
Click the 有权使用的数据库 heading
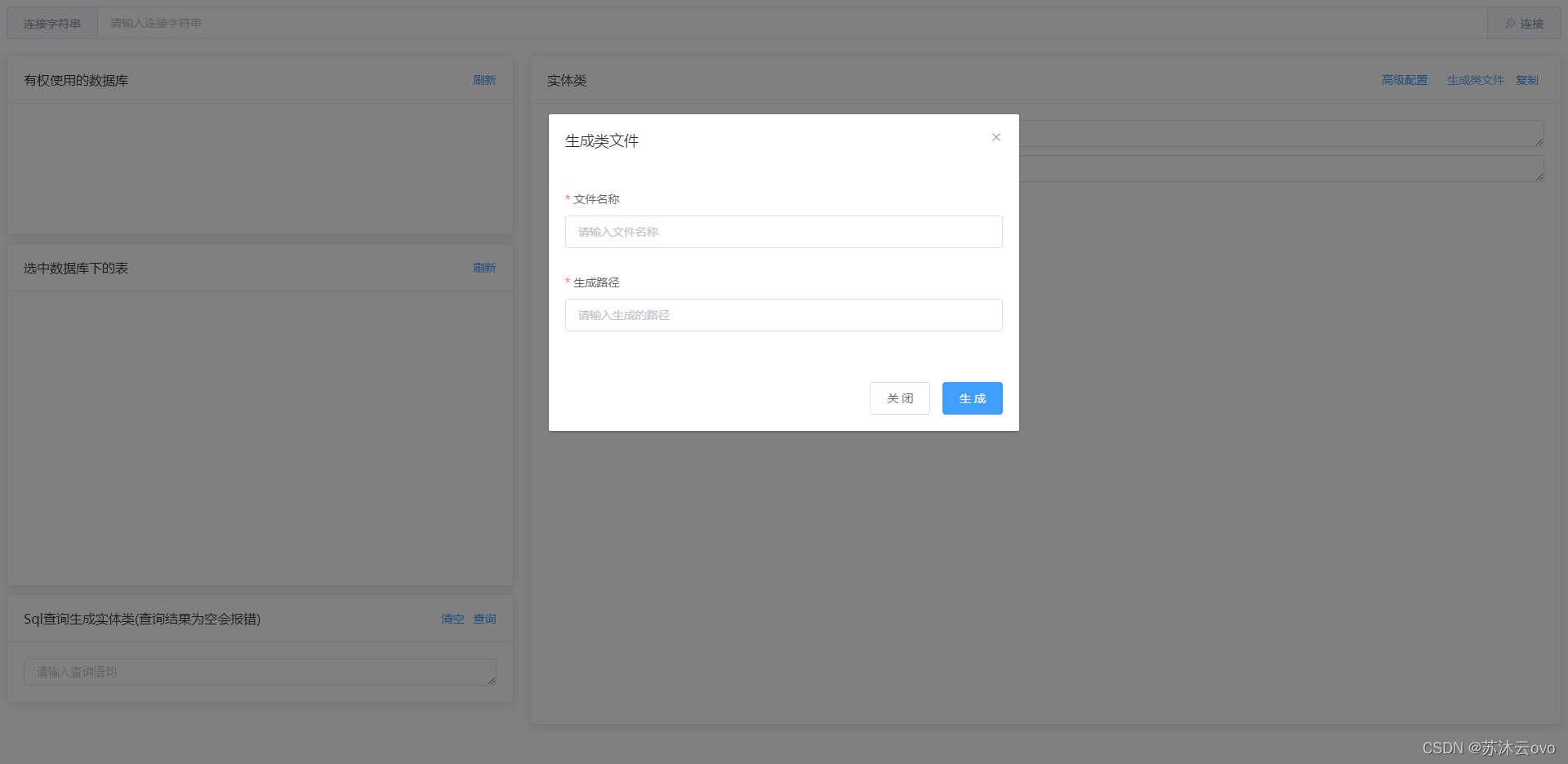(76, 80)
